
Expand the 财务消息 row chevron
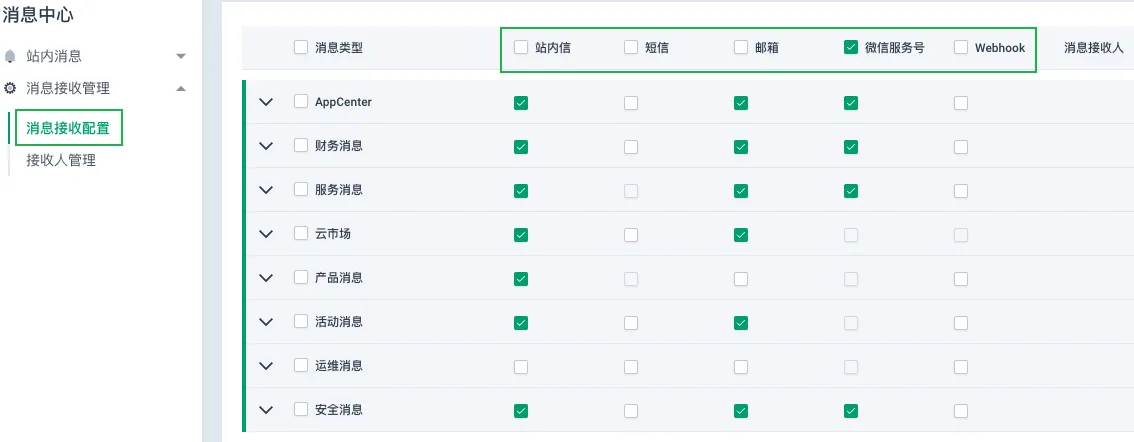click(x=266, y=146)
